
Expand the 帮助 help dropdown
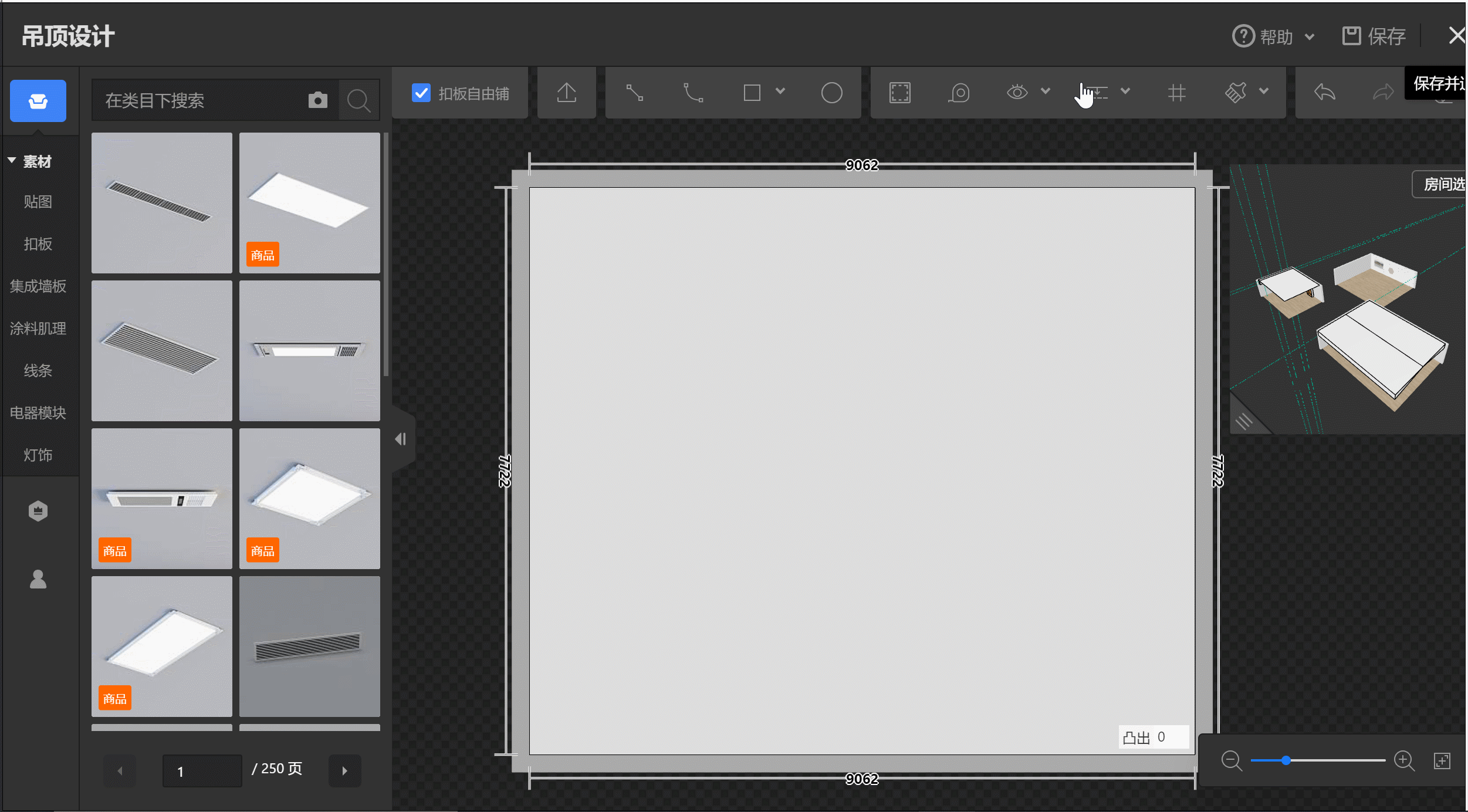(1310, 37)
